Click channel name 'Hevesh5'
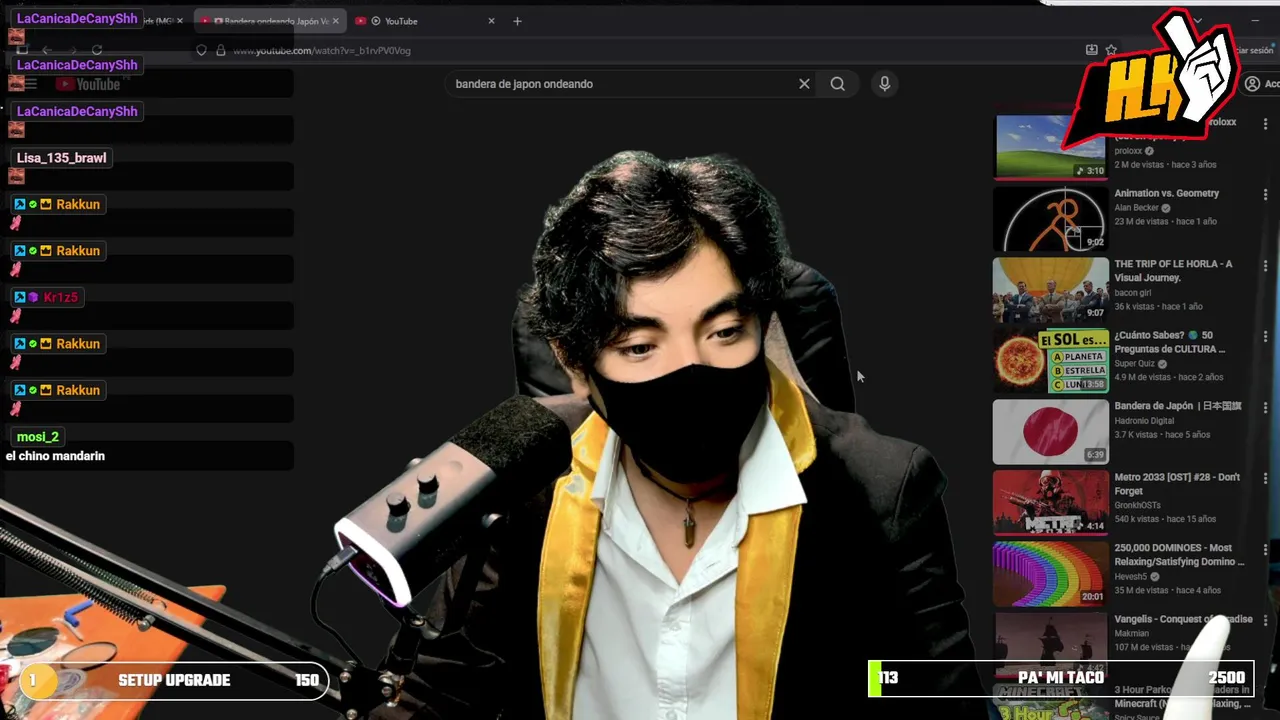1280x720 pixels. point(1132,577)
